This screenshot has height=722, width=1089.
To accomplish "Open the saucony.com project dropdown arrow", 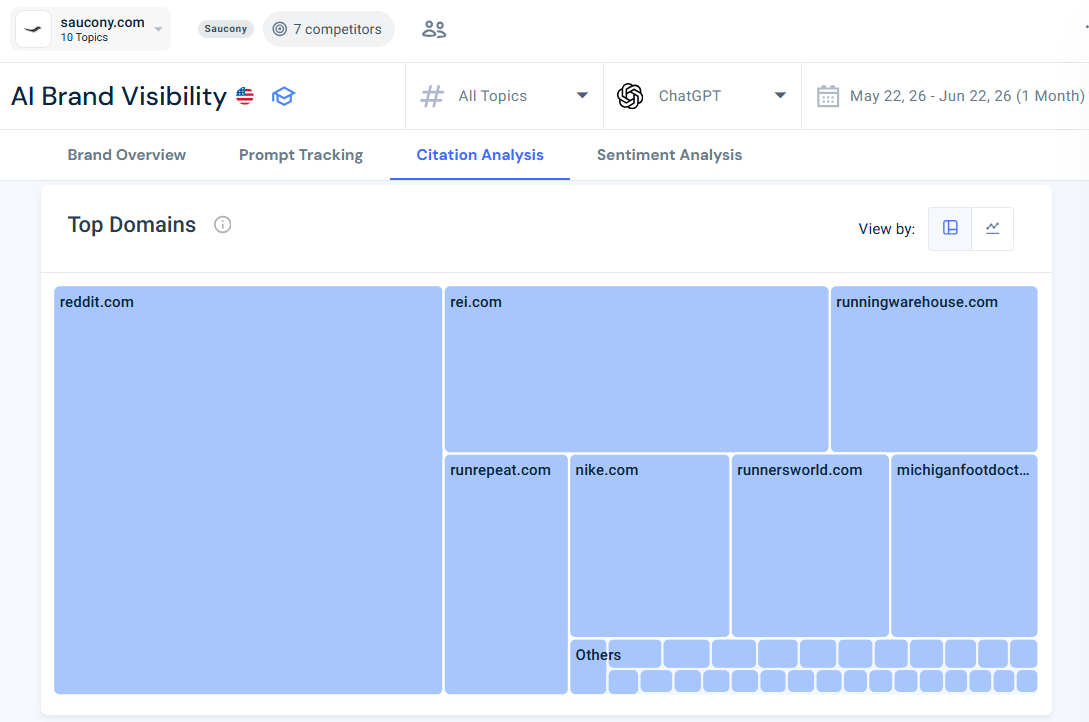I will pos(158,29).
